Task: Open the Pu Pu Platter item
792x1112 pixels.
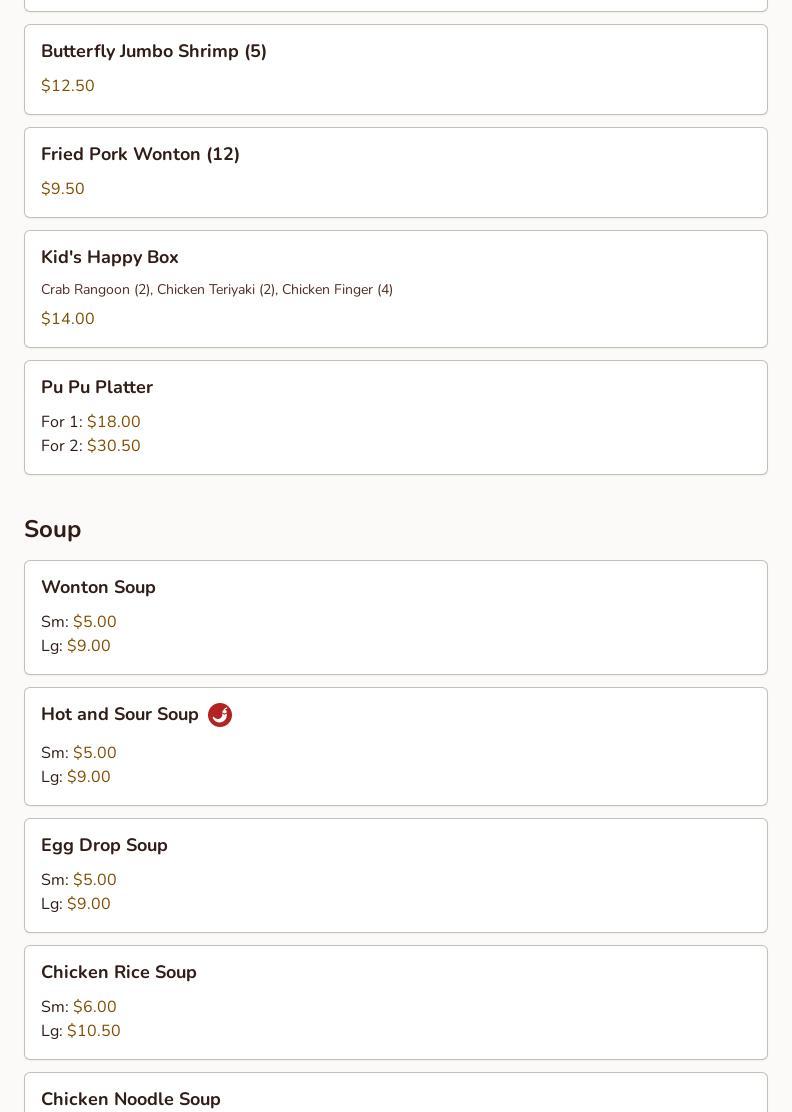Action: (97, 387)
